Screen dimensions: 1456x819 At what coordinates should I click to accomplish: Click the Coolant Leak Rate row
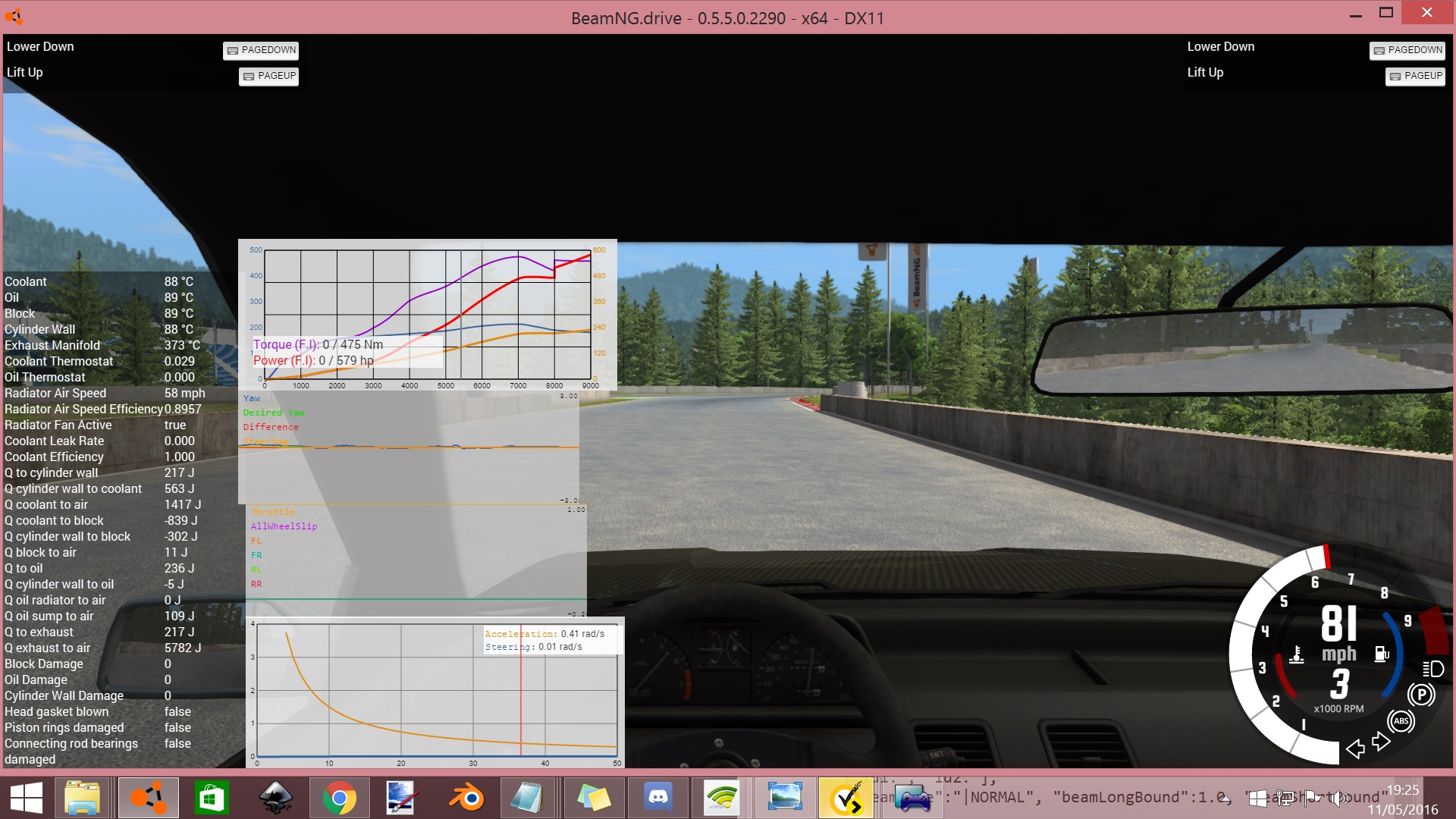100,441
